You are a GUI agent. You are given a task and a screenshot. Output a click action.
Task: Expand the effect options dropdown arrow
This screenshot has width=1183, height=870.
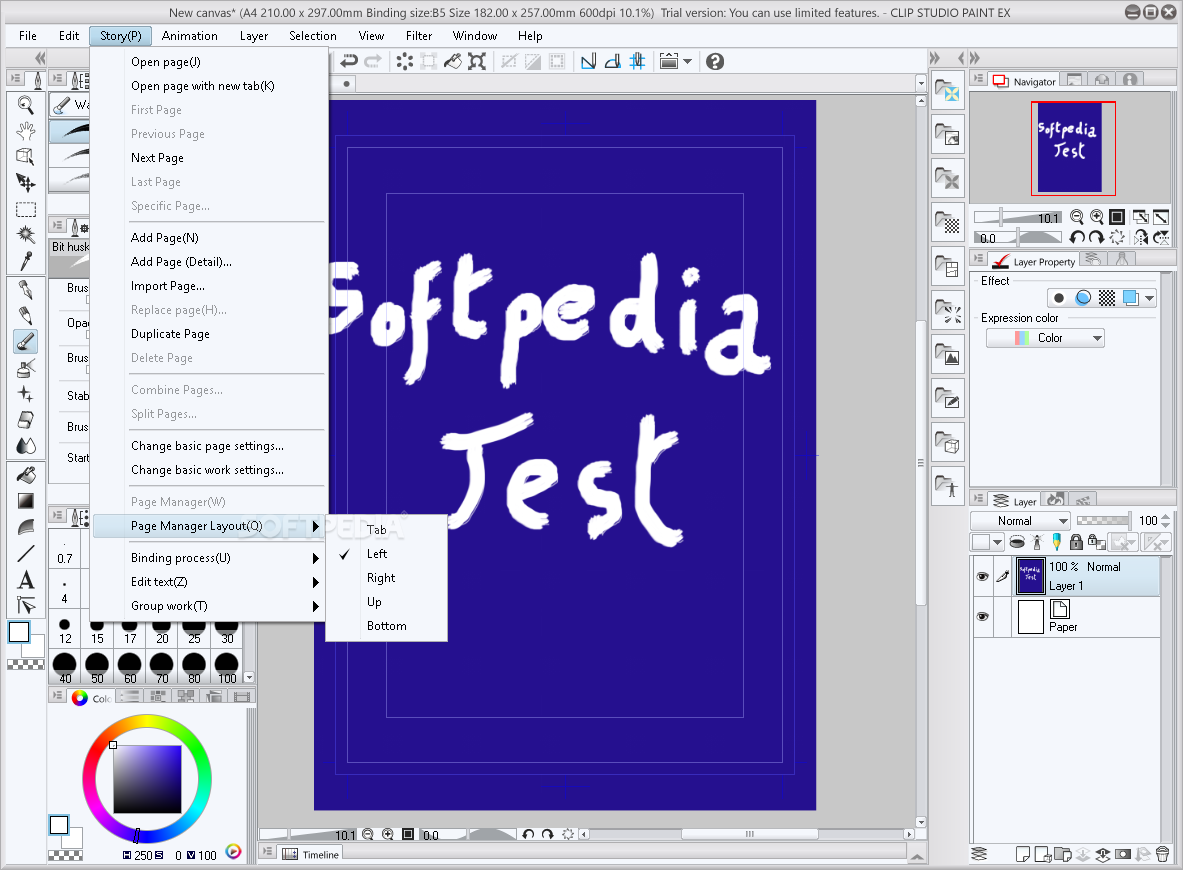1149,298
